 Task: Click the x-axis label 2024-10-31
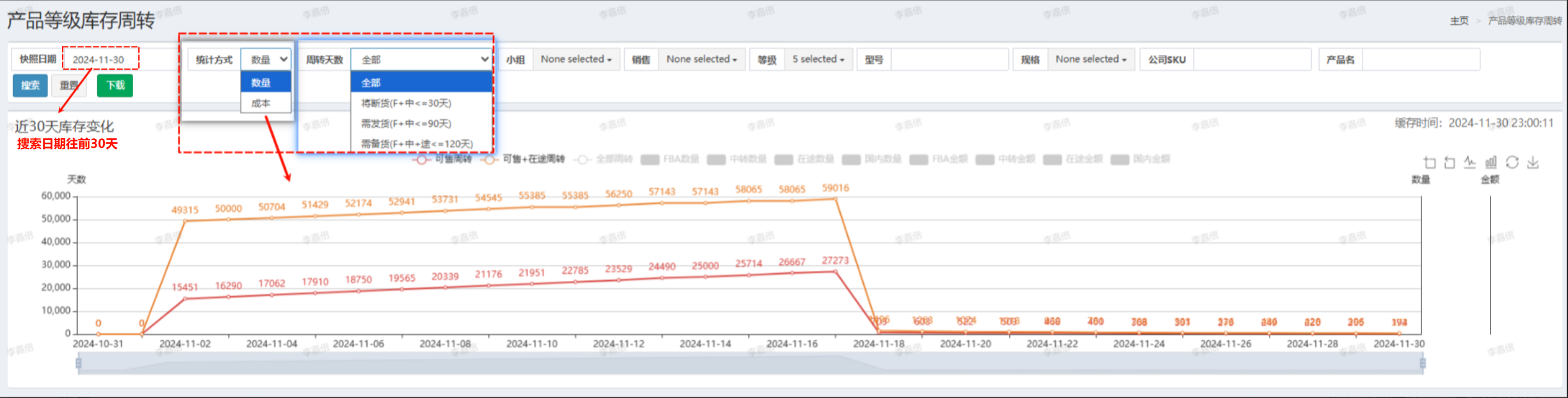98,344
